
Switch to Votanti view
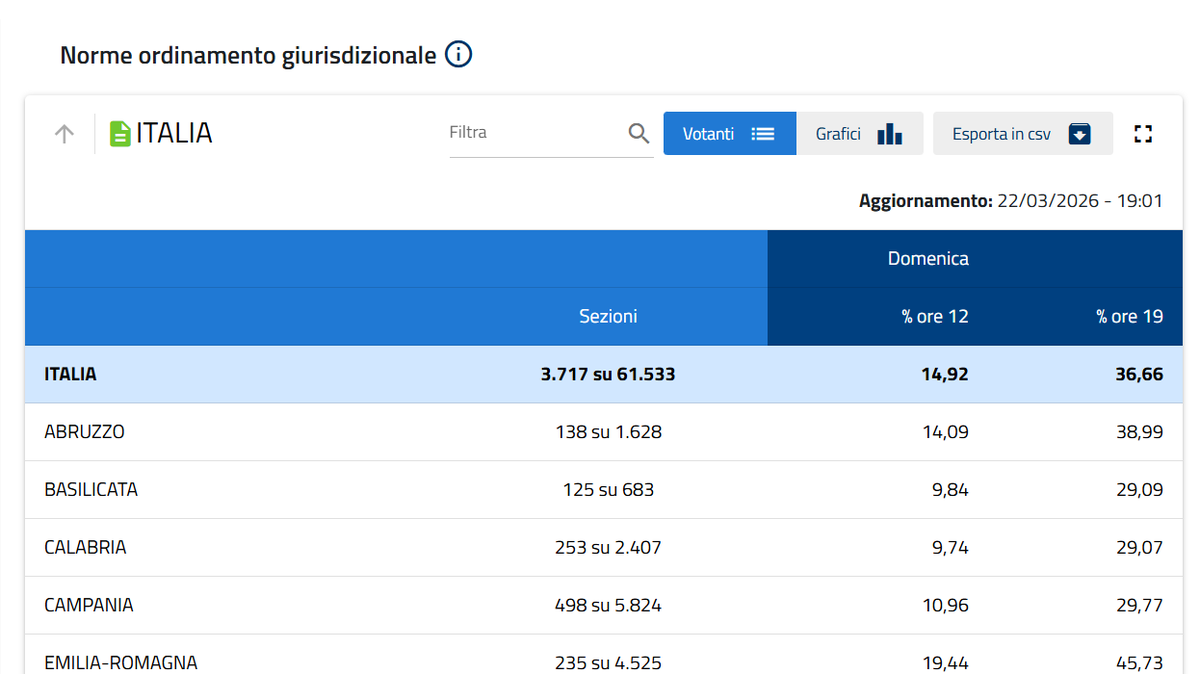coord(730,133)
